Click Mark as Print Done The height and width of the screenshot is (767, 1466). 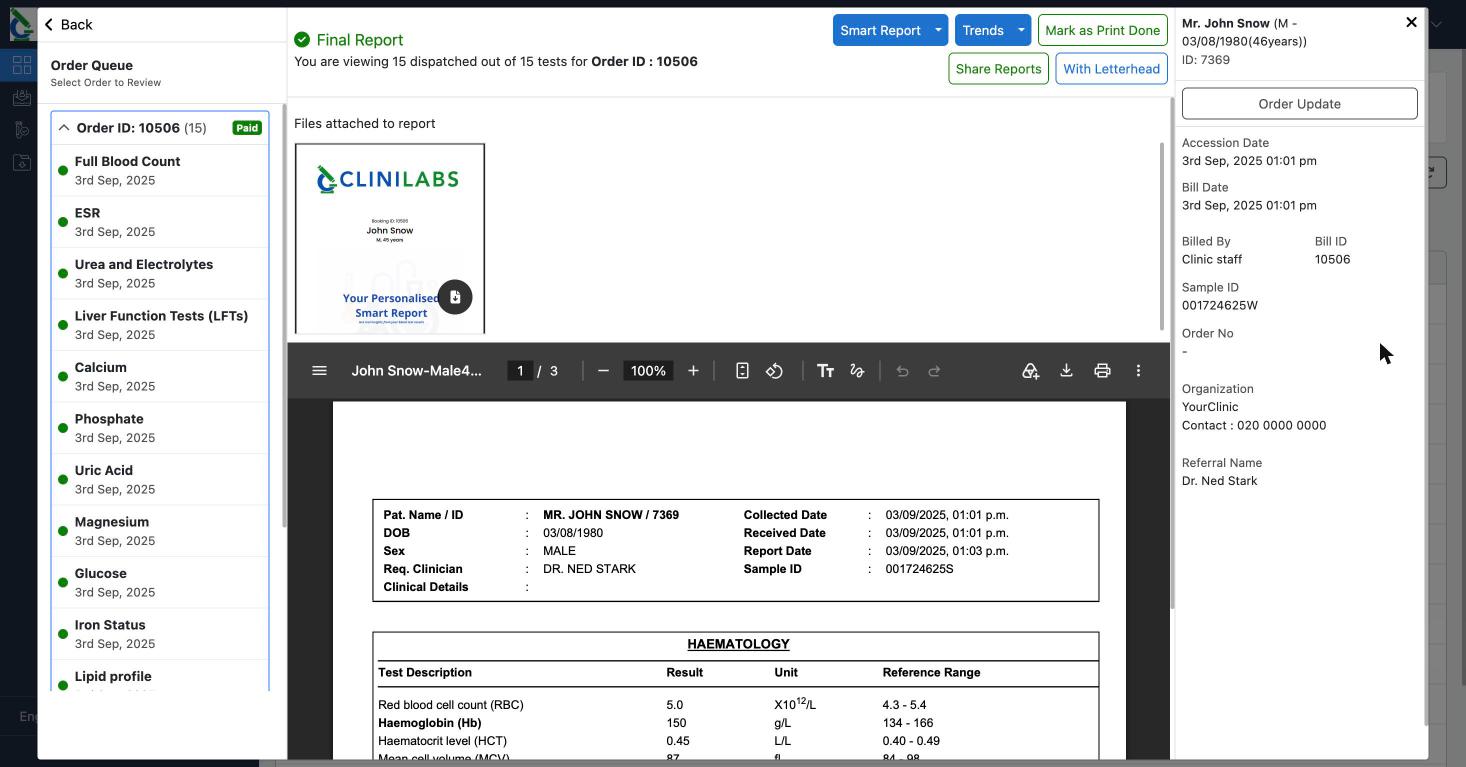[x=1102, y=30]
